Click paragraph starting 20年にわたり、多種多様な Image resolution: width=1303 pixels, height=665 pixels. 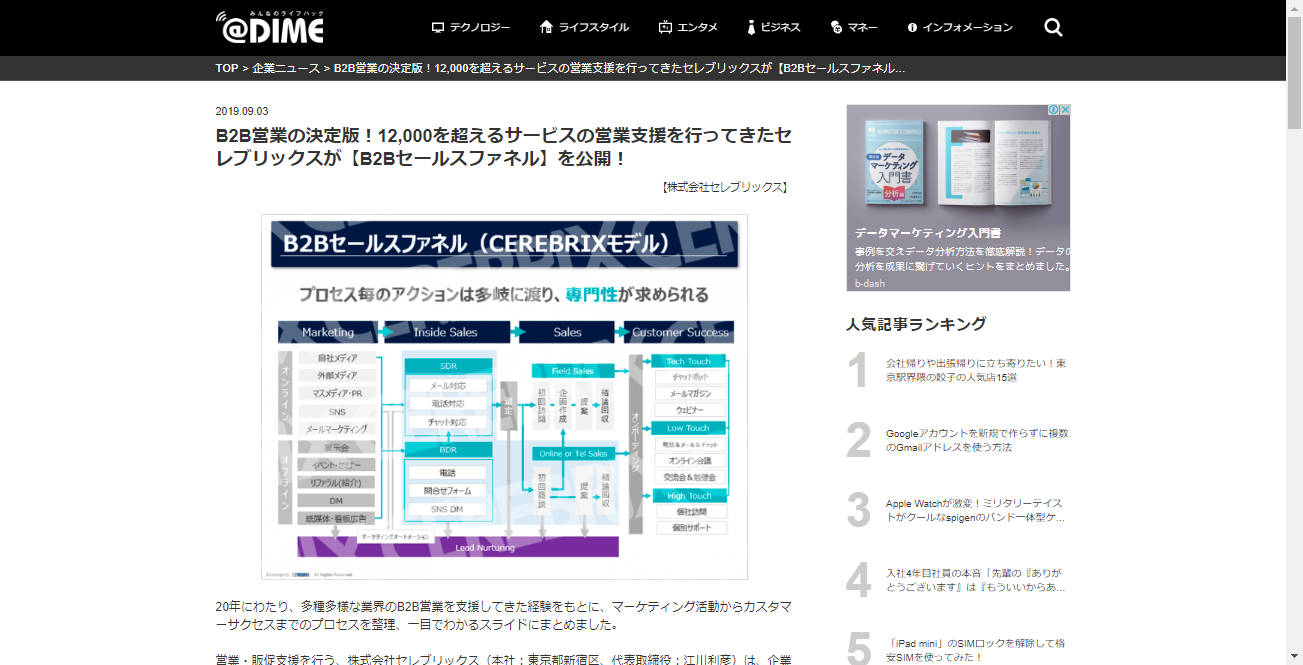pyautogui.click(x=504, y=615)
